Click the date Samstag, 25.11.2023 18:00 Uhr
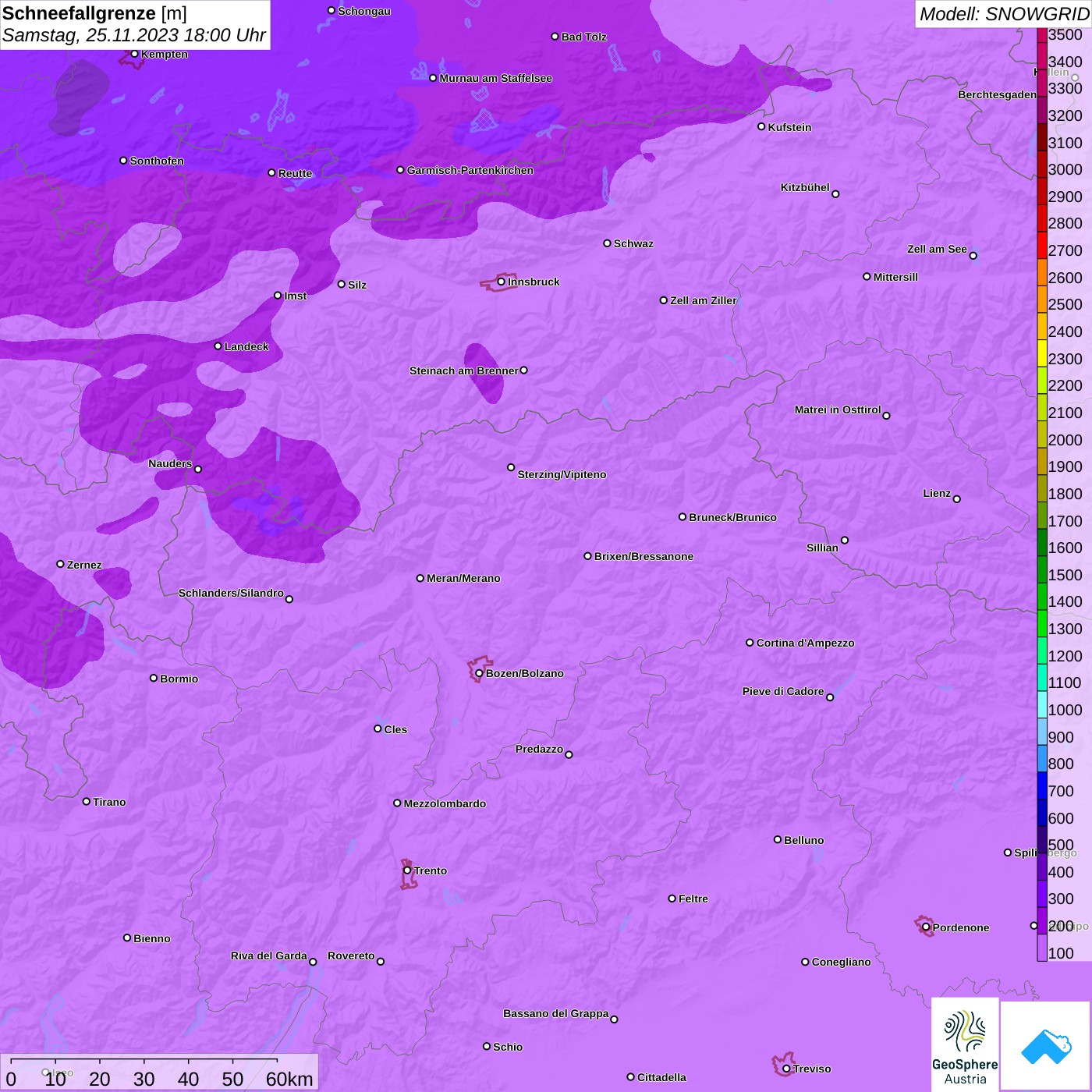The image size is (1092, 1092). 134,36
